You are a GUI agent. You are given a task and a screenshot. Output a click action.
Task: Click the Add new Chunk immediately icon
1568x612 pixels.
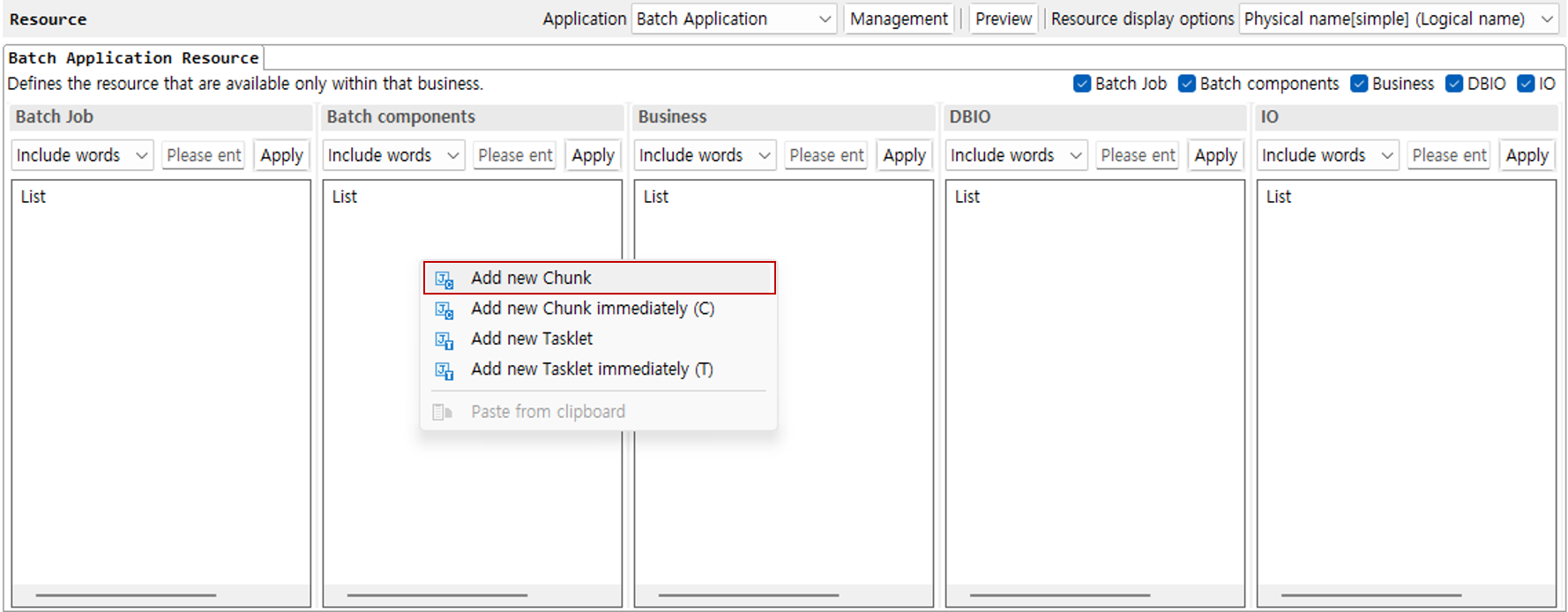coord(444,310)
